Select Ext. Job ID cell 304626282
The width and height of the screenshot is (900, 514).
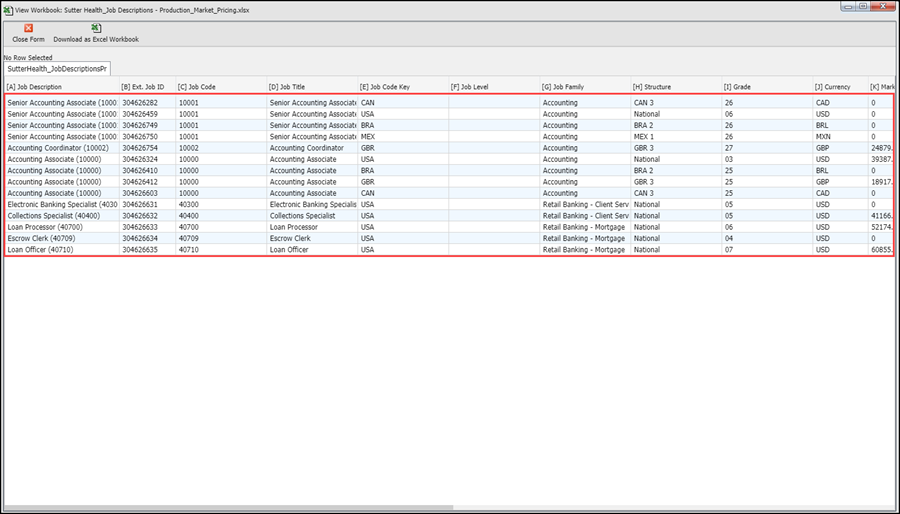[148, 103]
